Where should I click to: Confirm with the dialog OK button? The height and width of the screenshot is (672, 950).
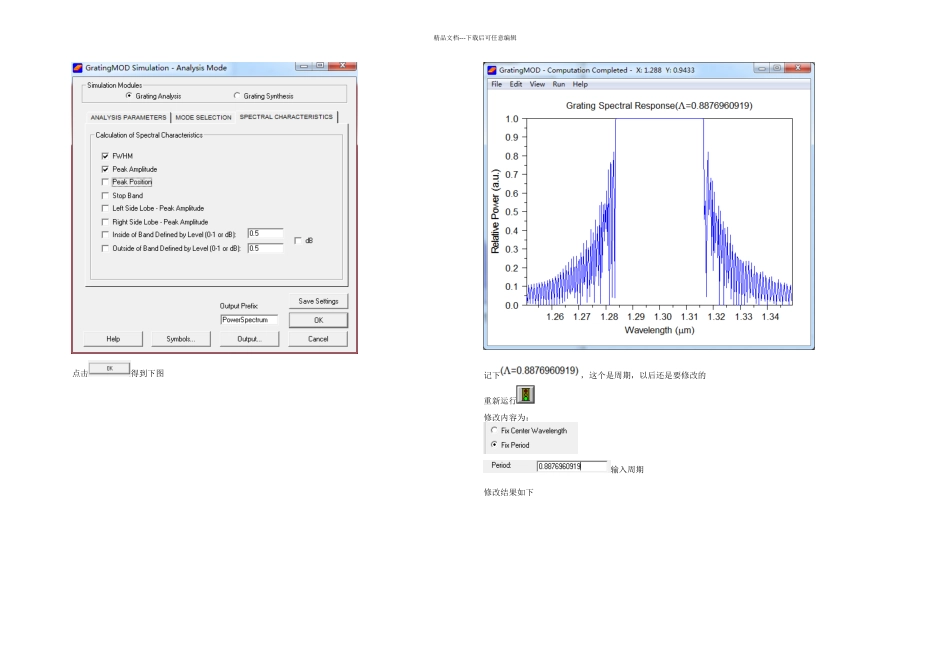(x=318, y=320)
